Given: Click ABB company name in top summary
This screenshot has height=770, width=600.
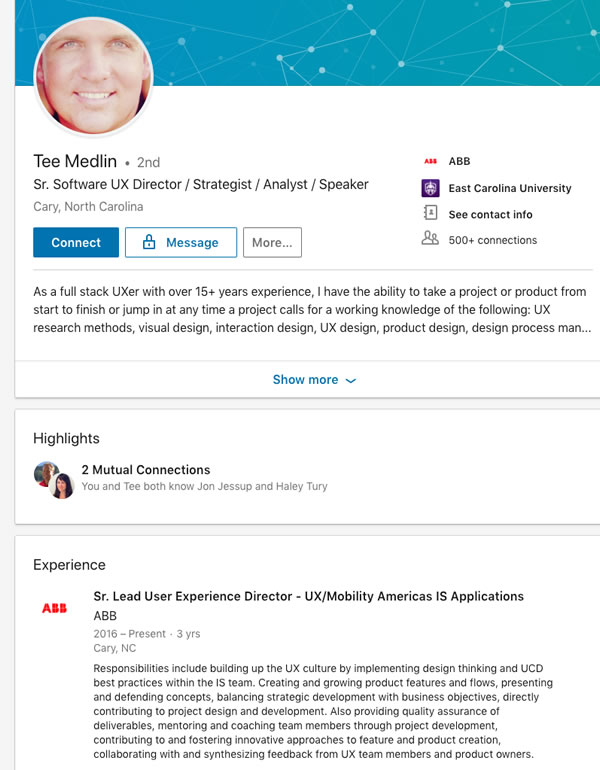Looking at the screenshot, I should tap(459, 161).
